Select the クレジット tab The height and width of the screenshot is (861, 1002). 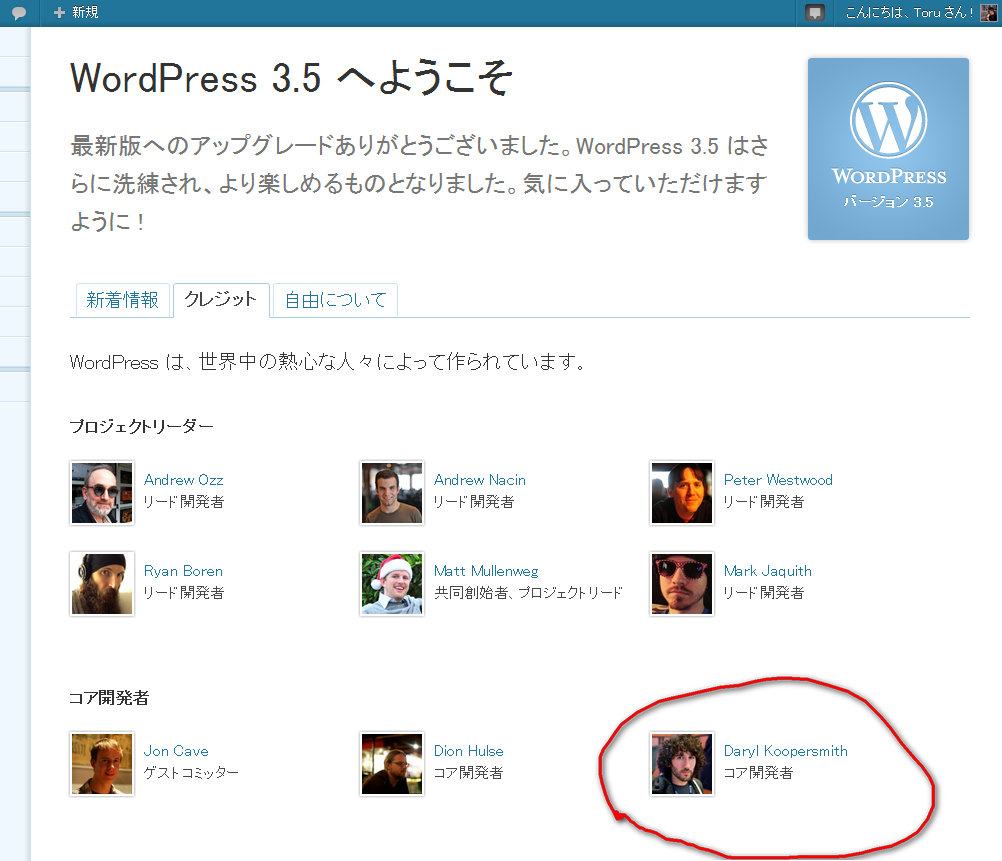[x=221, y=300]
